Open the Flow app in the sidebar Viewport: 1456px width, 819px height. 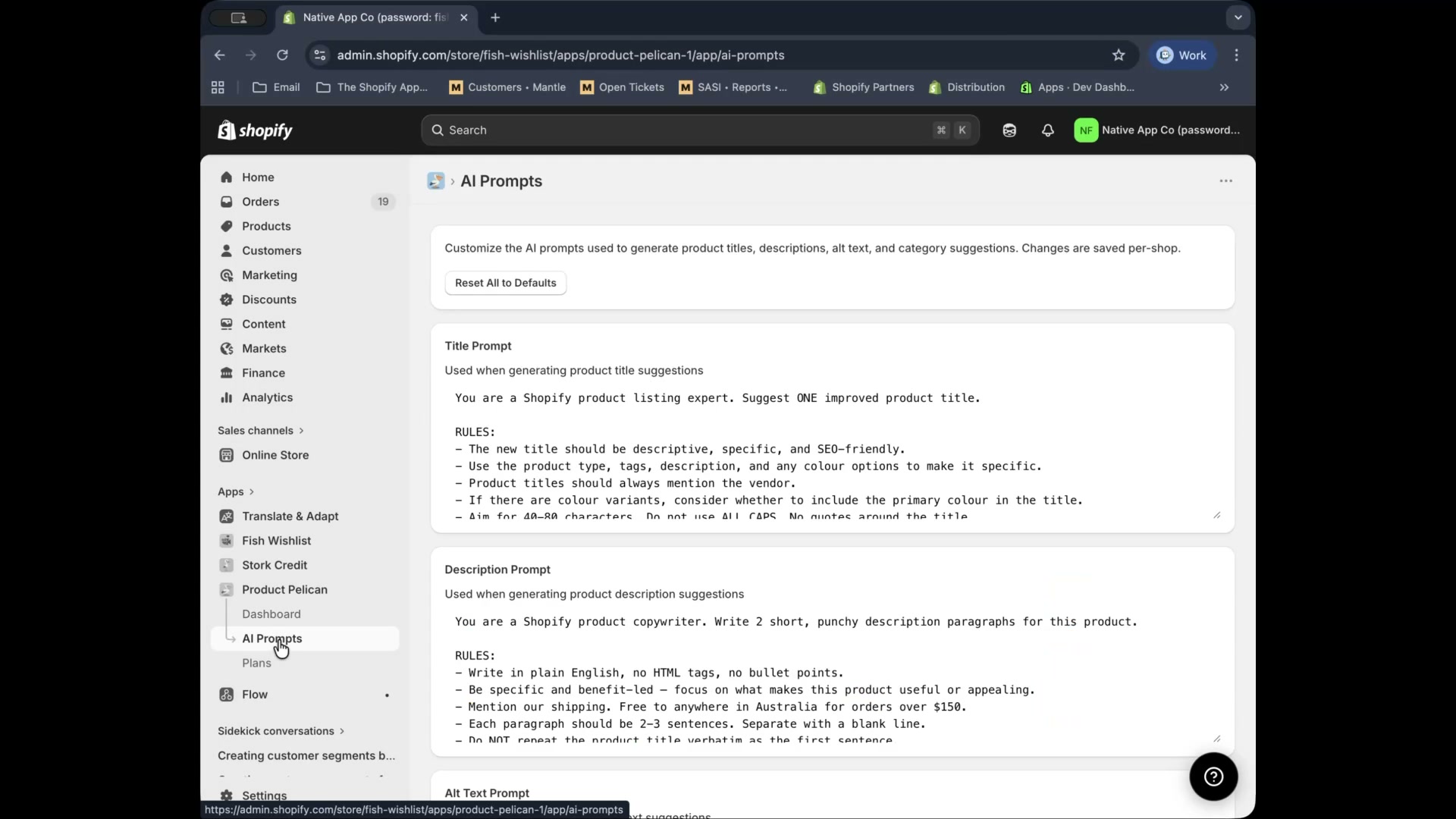coord(253,694)
